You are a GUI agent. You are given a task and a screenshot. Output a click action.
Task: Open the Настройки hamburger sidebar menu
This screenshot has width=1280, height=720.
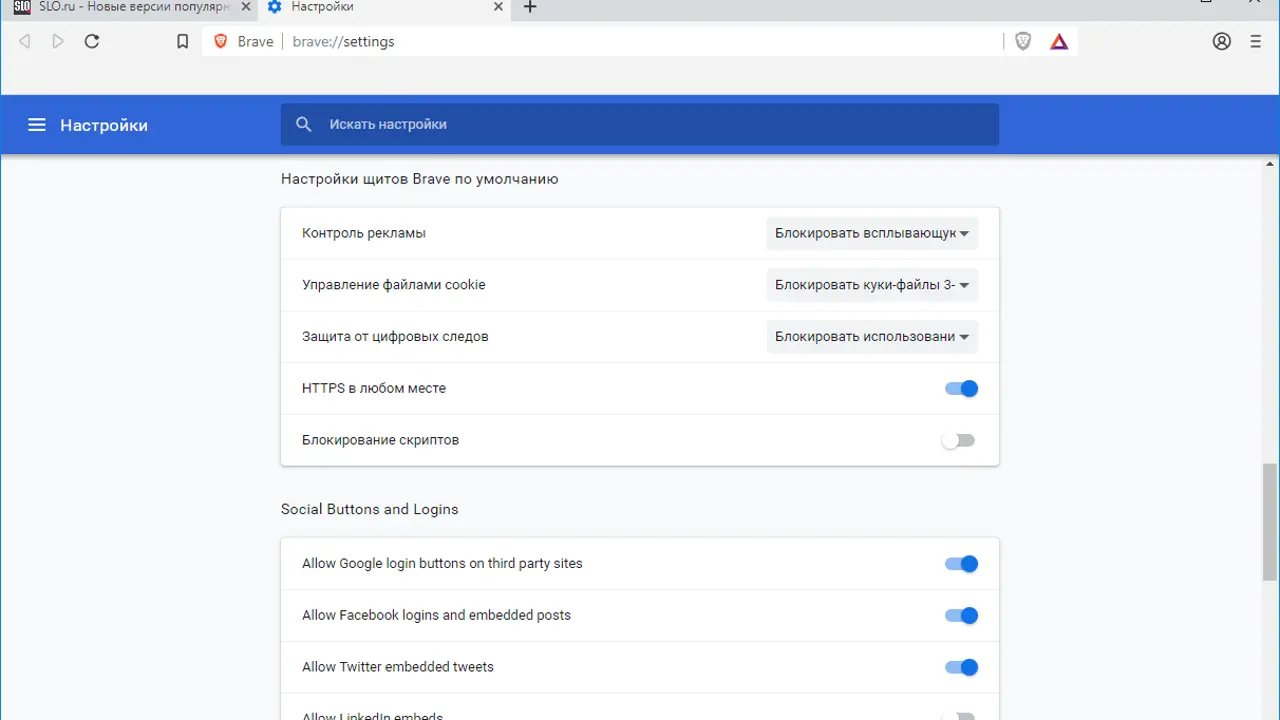click(x=37, y=125)
